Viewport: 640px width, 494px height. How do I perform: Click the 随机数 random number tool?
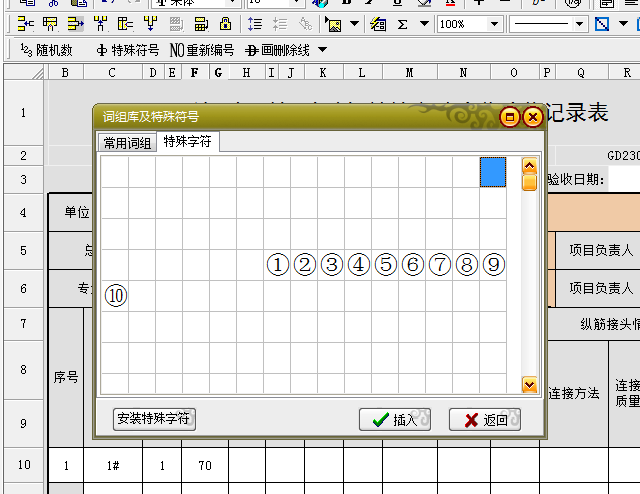click(x=46, y=50)
